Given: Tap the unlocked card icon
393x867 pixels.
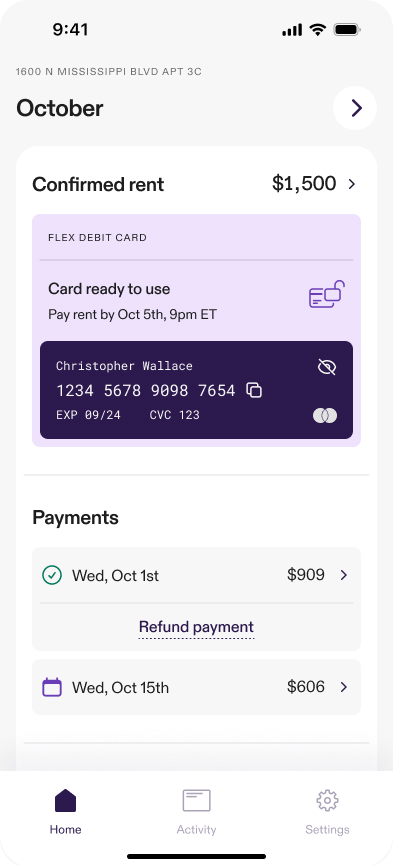Looking at the screenshot, I should 327,294.
